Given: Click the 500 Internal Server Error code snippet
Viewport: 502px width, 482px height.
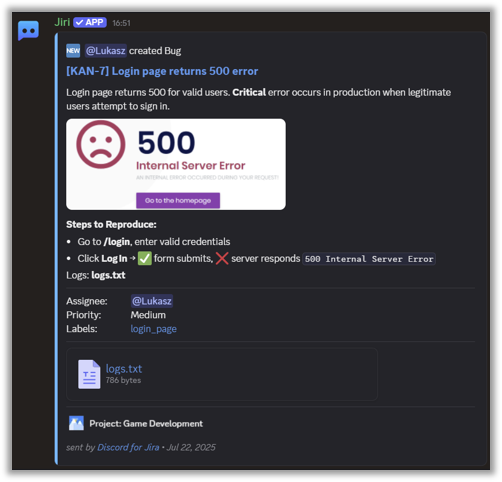Looking at the screenshot, I should pos(369,259).
